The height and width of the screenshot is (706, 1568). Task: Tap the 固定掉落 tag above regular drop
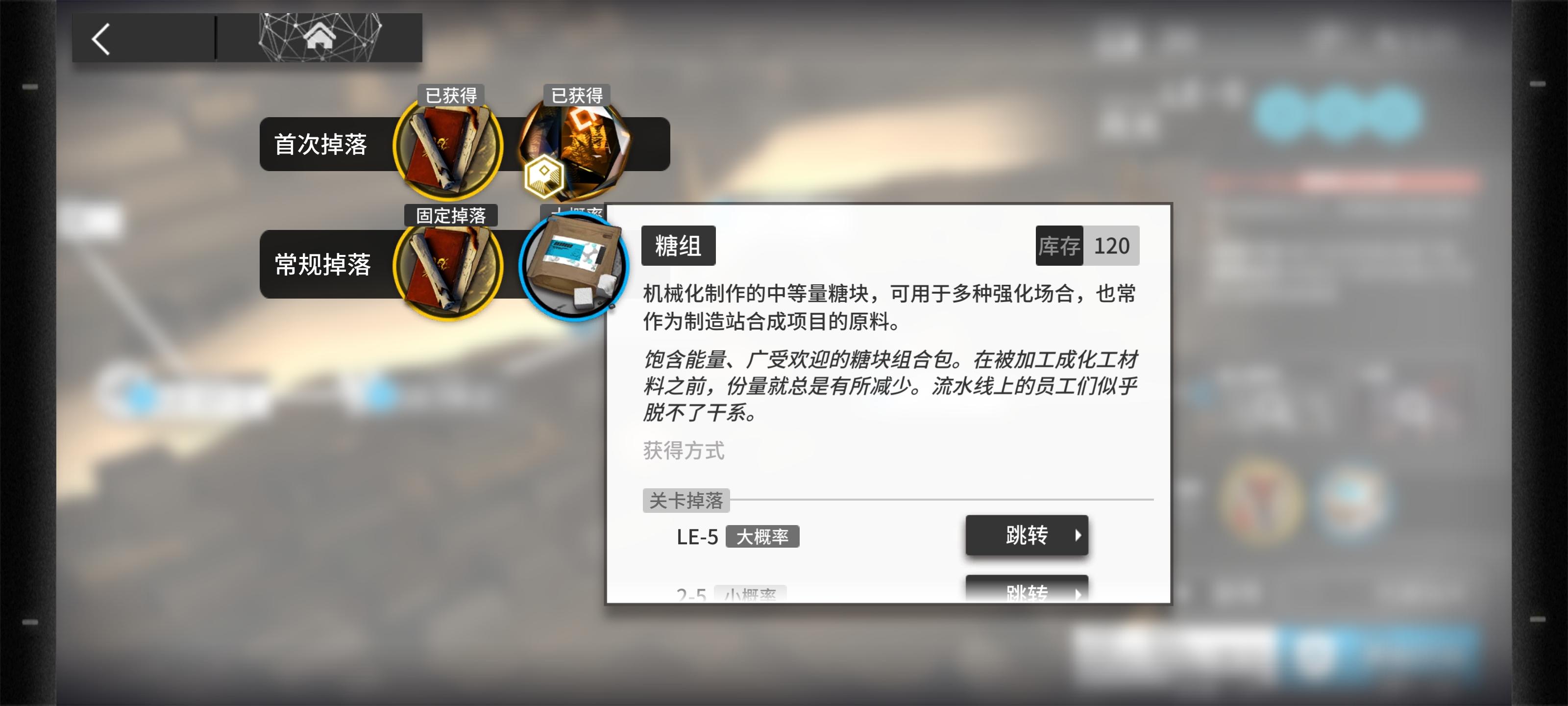[x=450, y=215]
